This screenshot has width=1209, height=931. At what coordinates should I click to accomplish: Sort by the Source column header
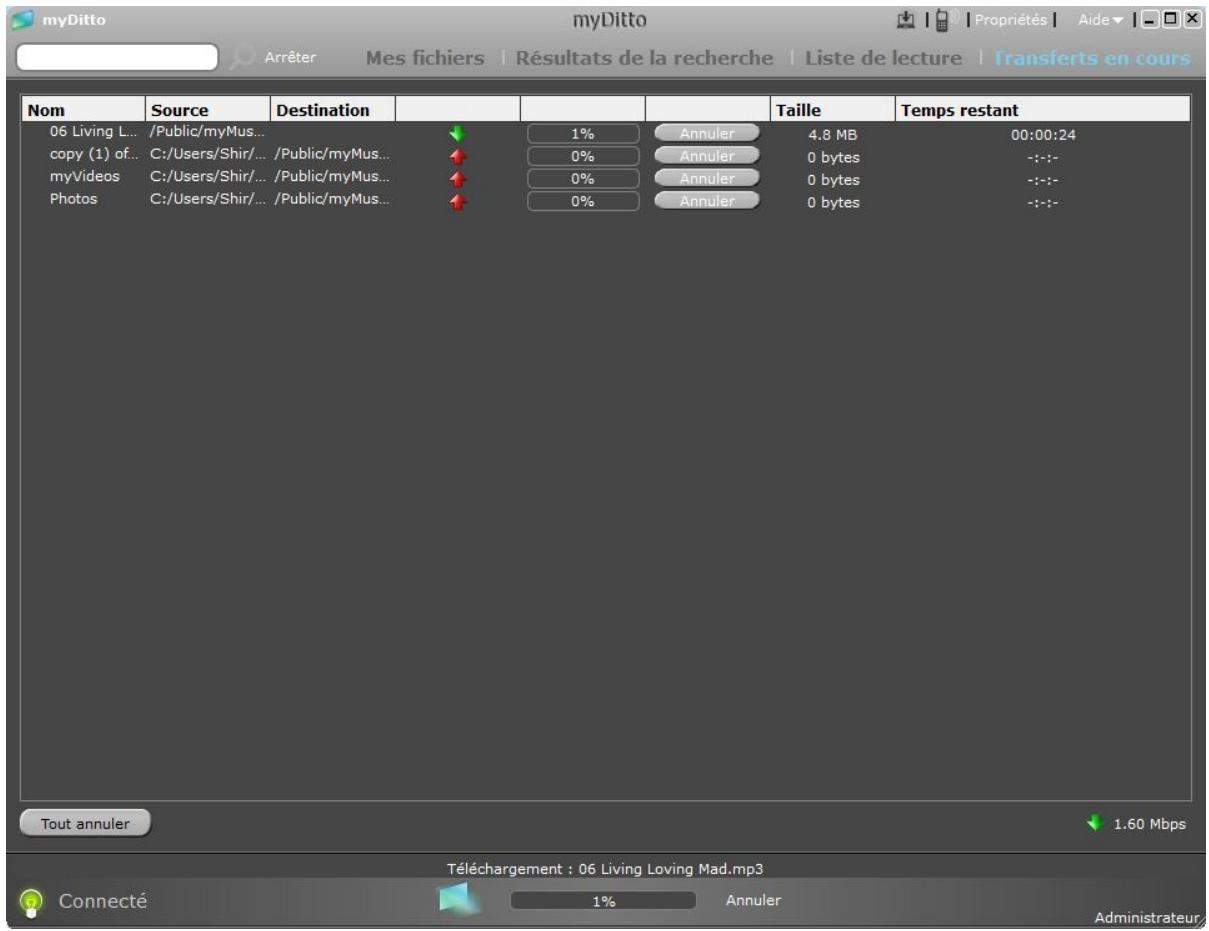tap(208, 110)
